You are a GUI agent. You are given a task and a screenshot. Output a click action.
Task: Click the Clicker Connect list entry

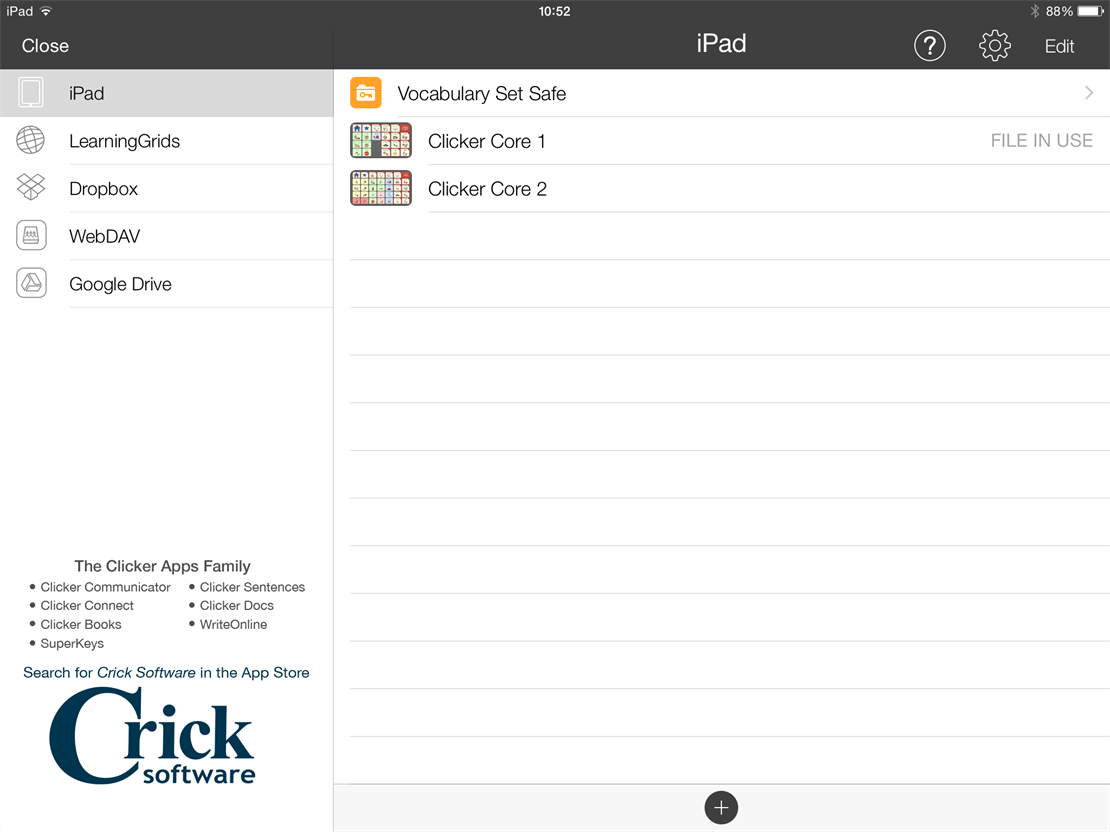click(87, 605)
